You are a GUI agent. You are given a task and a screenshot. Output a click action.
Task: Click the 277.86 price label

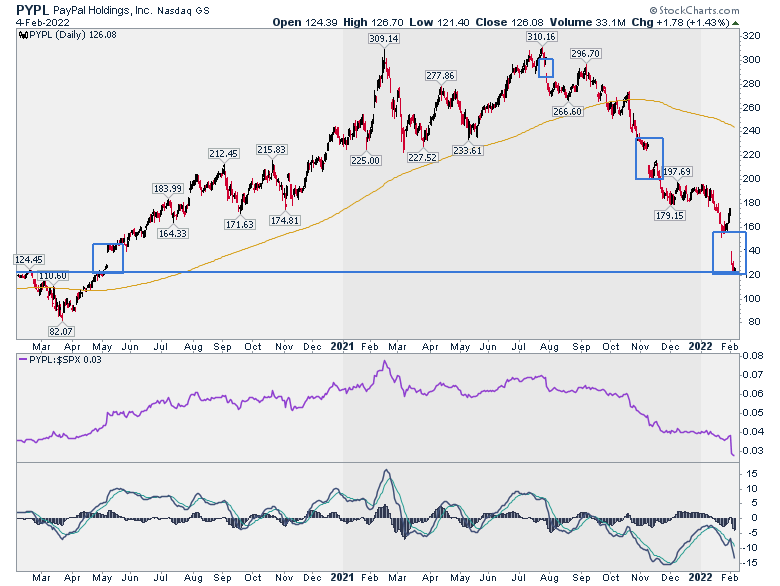(x=440, y=76)
